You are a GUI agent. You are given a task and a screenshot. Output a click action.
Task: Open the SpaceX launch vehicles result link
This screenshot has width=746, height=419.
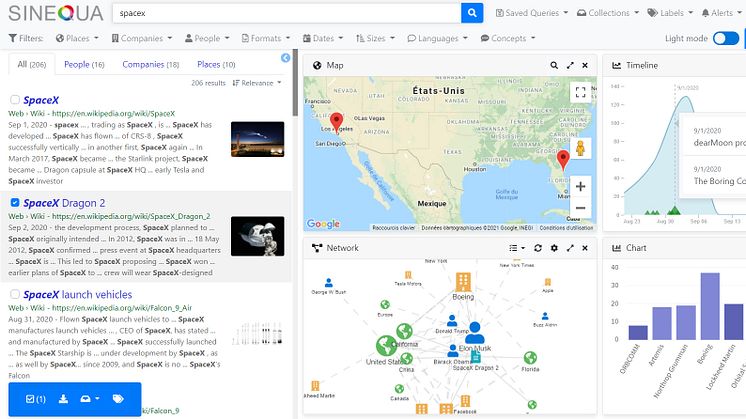click(x=78, y=294)
